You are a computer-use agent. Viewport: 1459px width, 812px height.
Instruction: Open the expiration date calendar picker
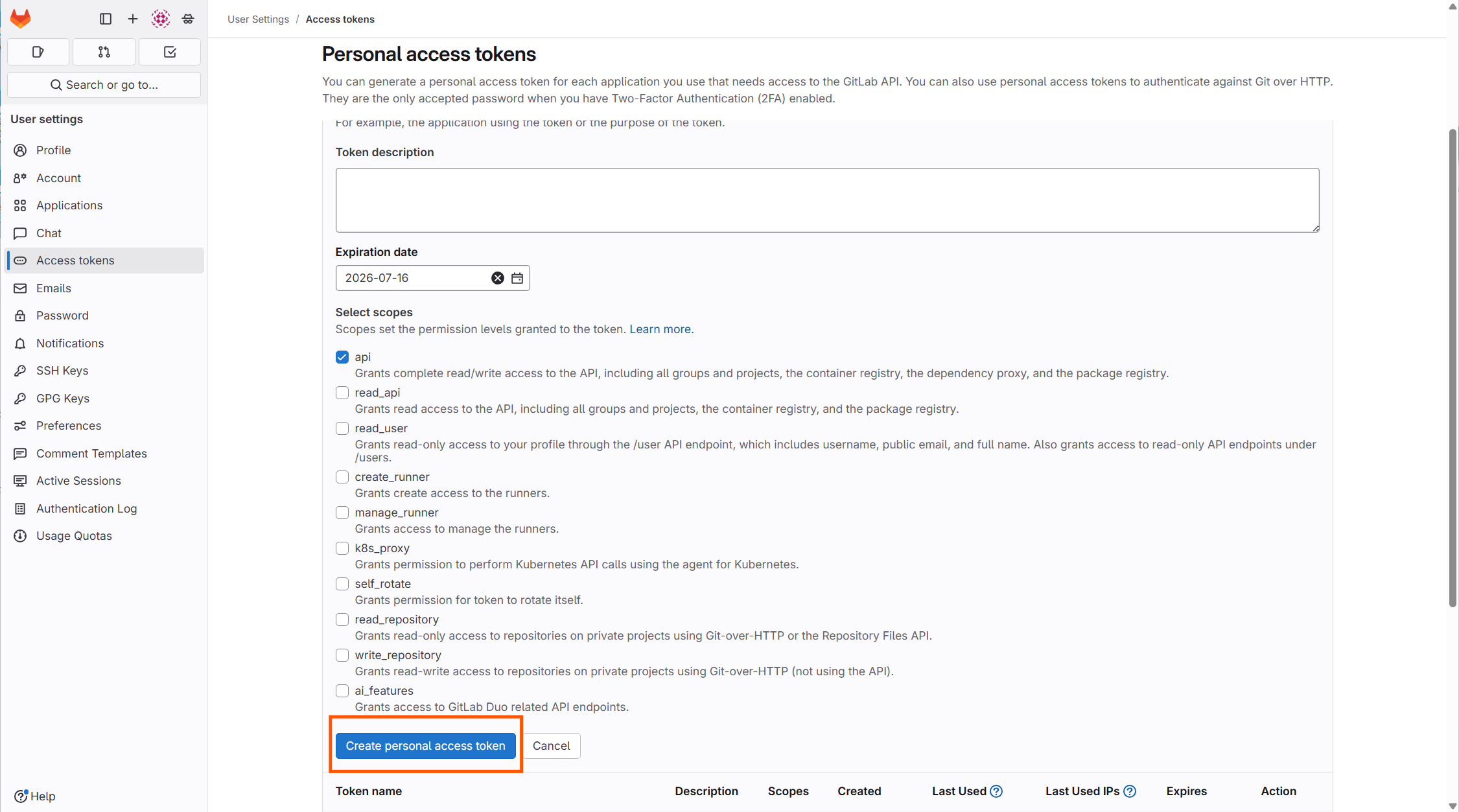517,278
